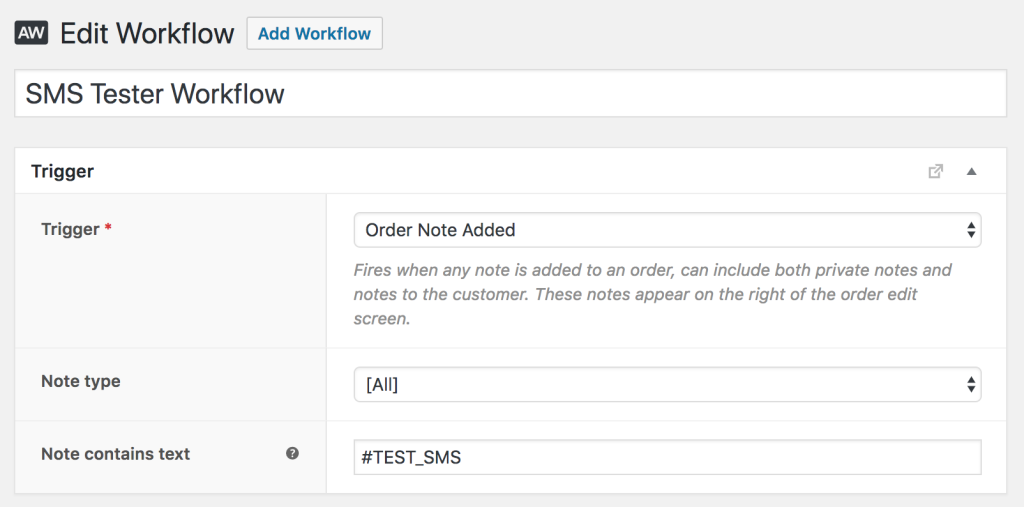Click the red required asterisk beside Trigger

coord(108,229)
